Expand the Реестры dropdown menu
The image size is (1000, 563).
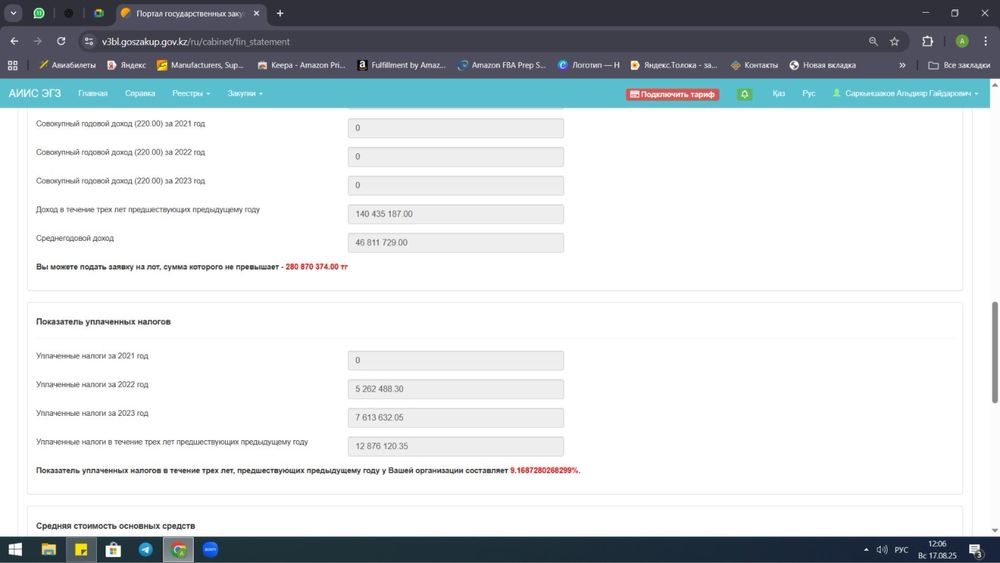191,94
